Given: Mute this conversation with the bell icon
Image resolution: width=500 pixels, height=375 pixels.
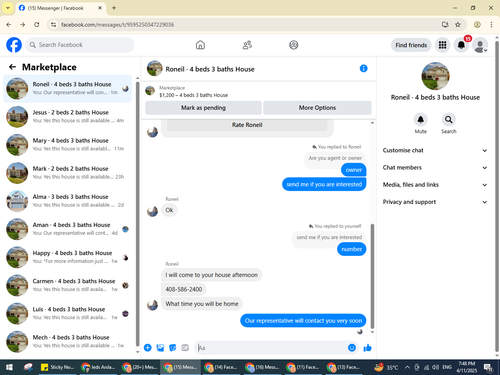Looking at the screenshot, I should pyautogui.click(x=421, y=119).
